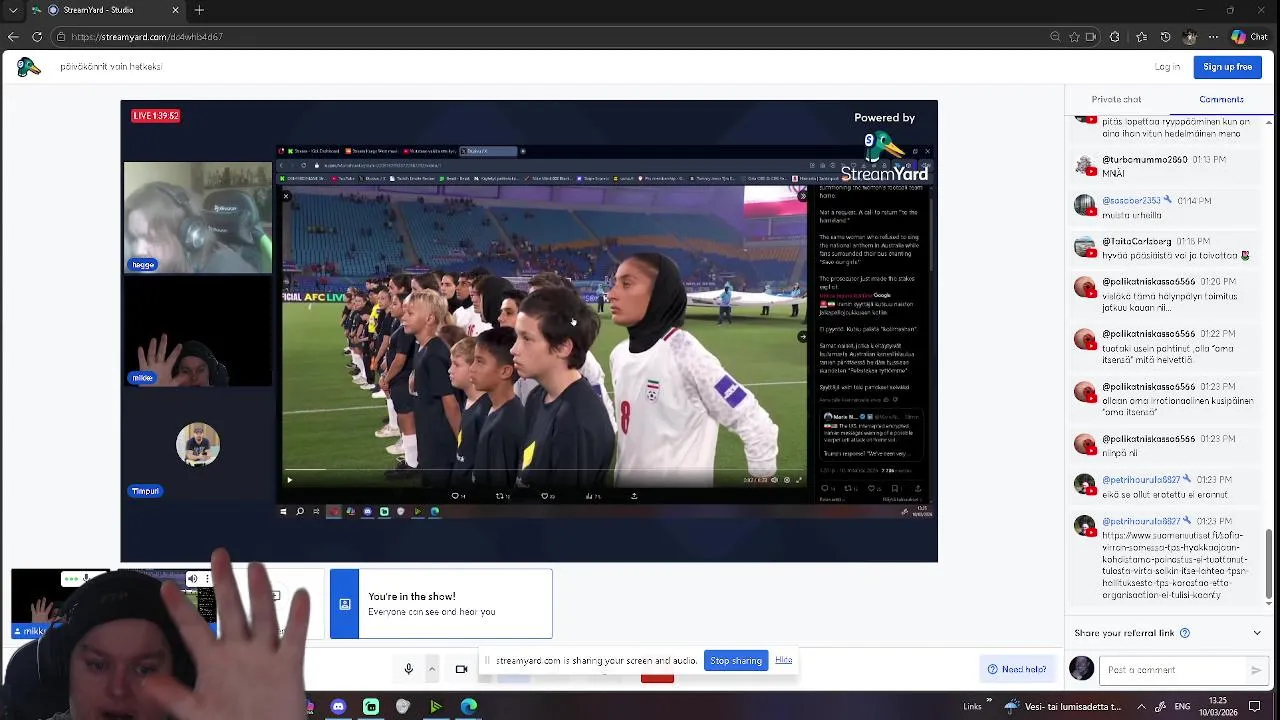Screen dimensions: 1280x720
Task: Open the browser extensions menu
Action: point(1115,37)
